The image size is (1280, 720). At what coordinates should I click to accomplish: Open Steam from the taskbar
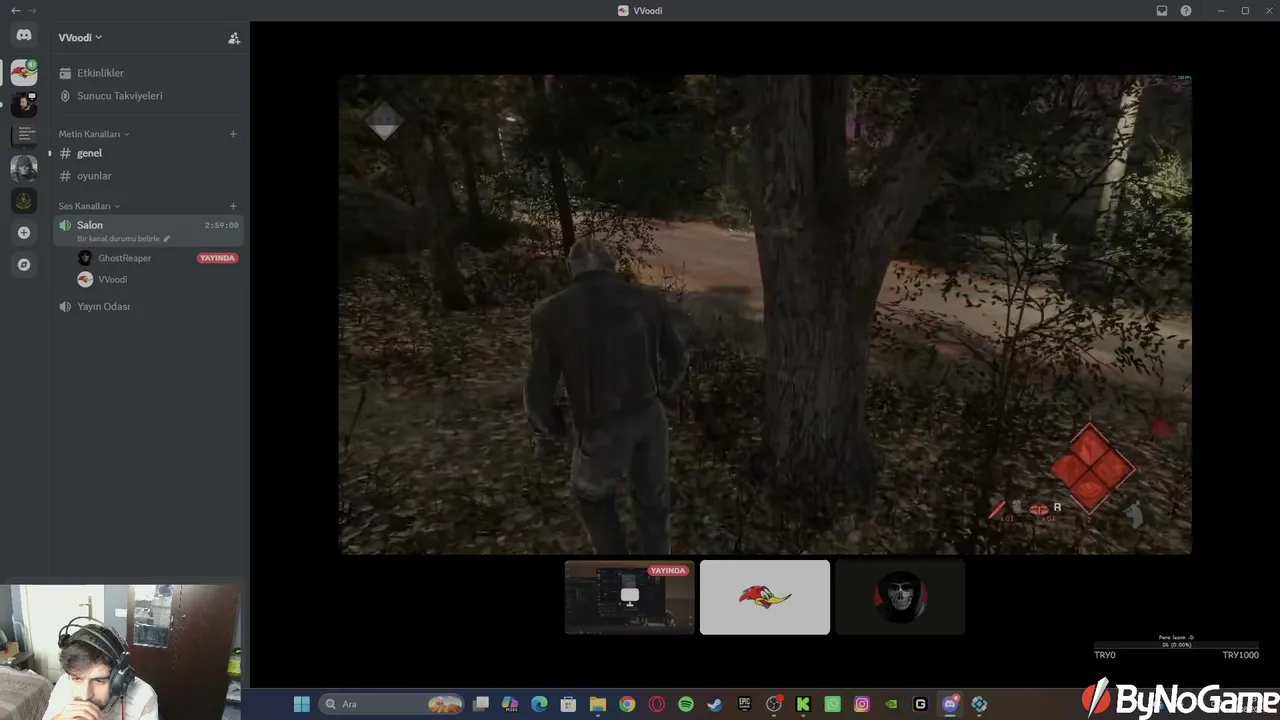[715, 704]
